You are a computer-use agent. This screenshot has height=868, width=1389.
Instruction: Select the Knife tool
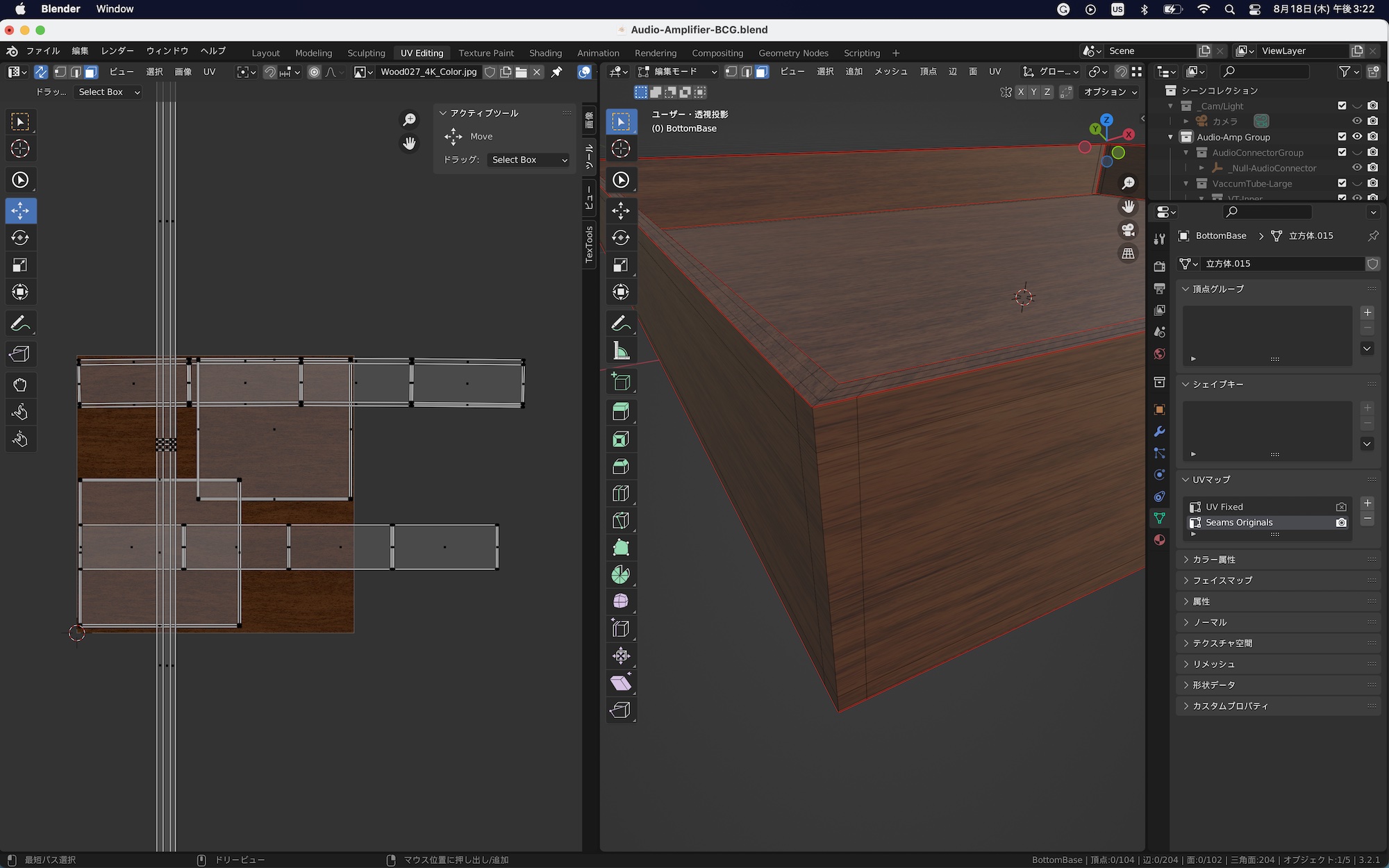621,521
